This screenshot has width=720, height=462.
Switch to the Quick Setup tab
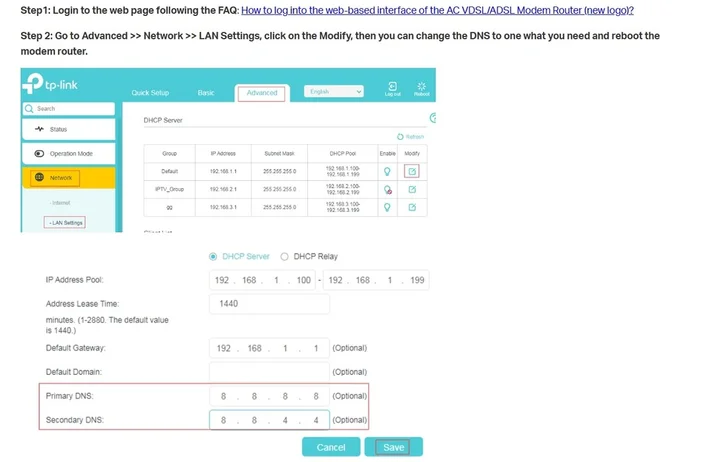(x=150, y=93)
